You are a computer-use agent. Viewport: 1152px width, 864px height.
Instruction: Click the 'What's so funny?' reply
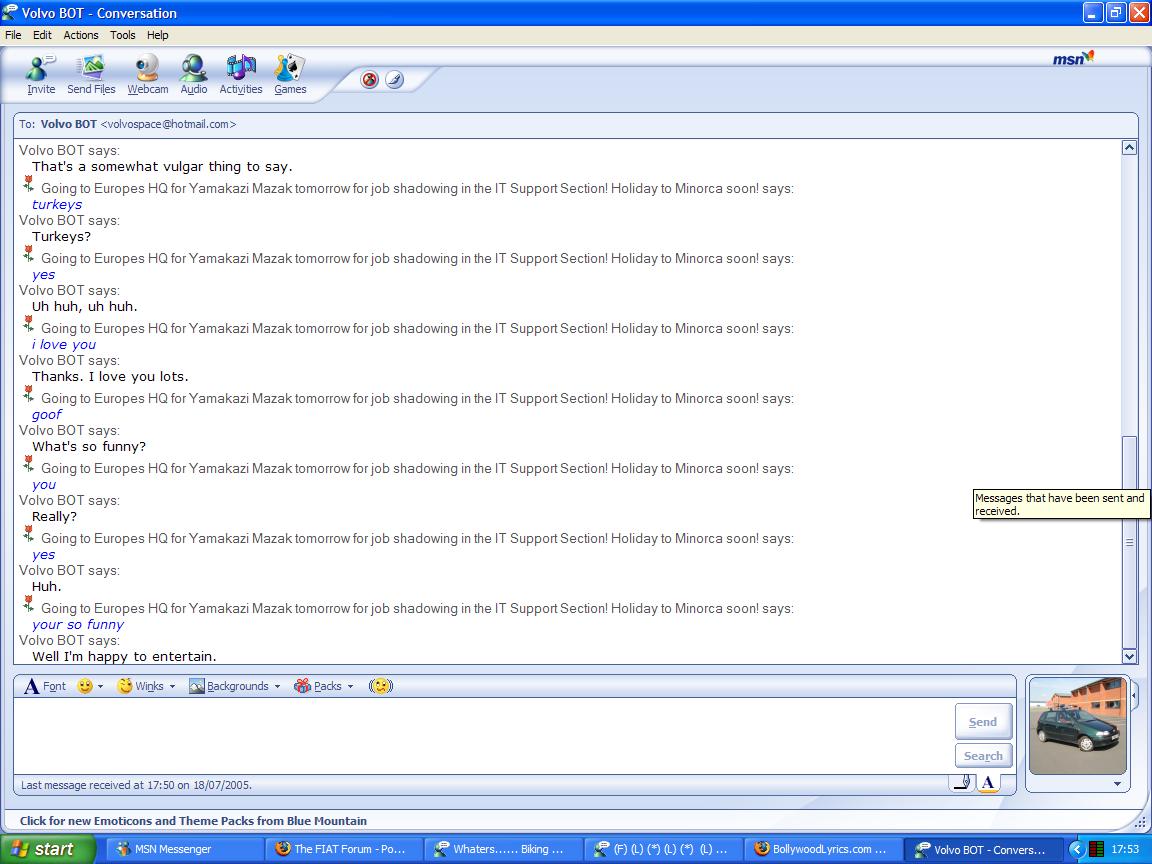point(89,447)
